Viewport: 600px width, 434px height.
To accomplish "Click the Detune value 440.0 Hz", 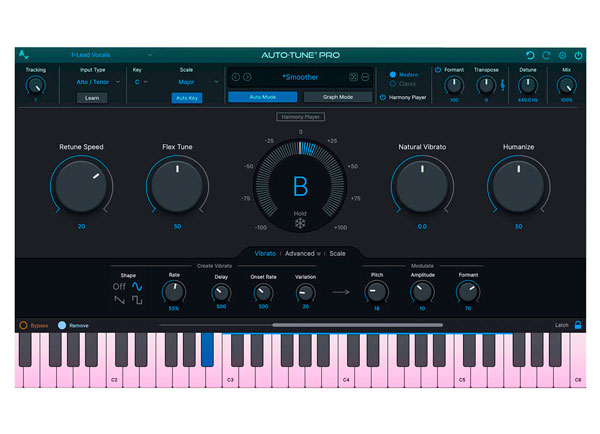I will (528, 100).
